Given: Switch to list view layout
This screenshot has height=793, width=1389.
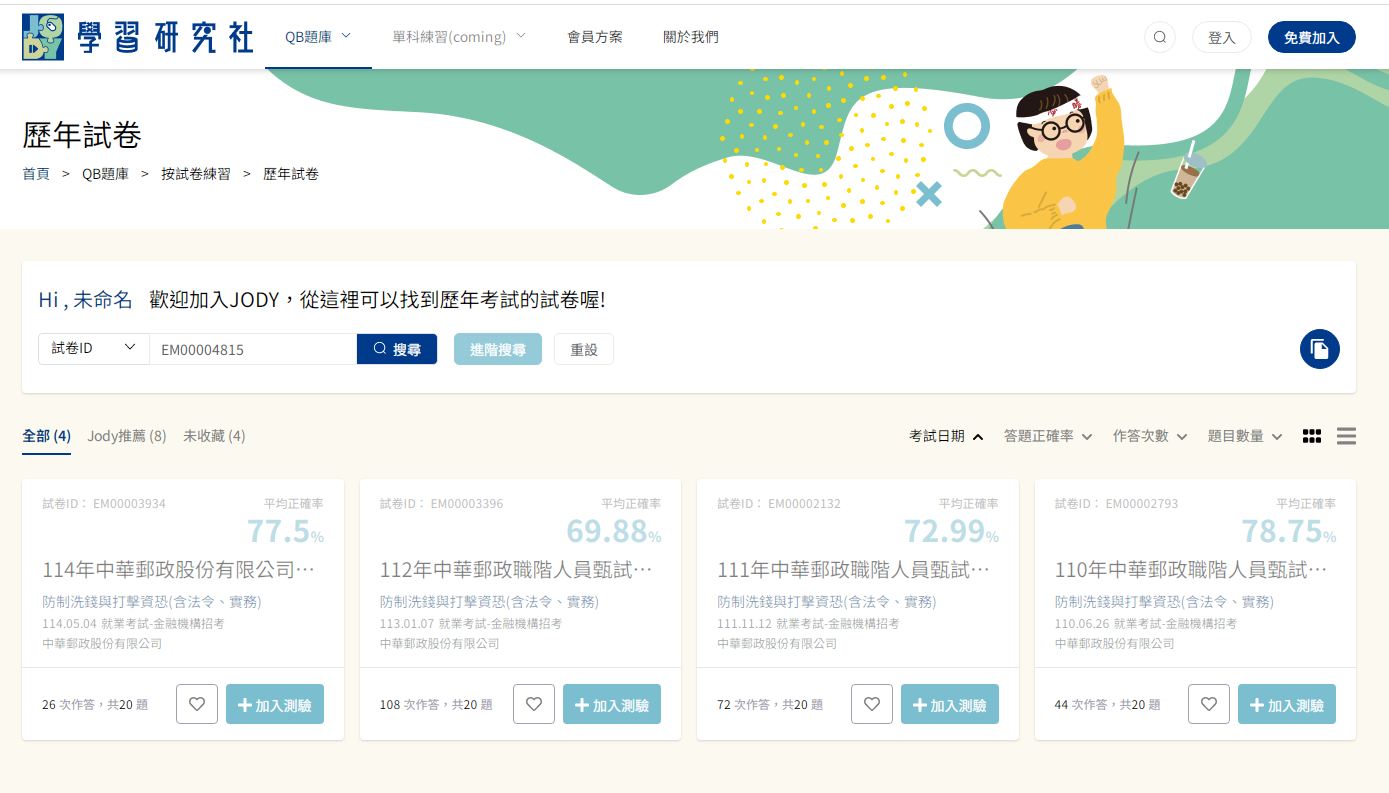Looking at the screenshot, I should tap(1346, 436).
